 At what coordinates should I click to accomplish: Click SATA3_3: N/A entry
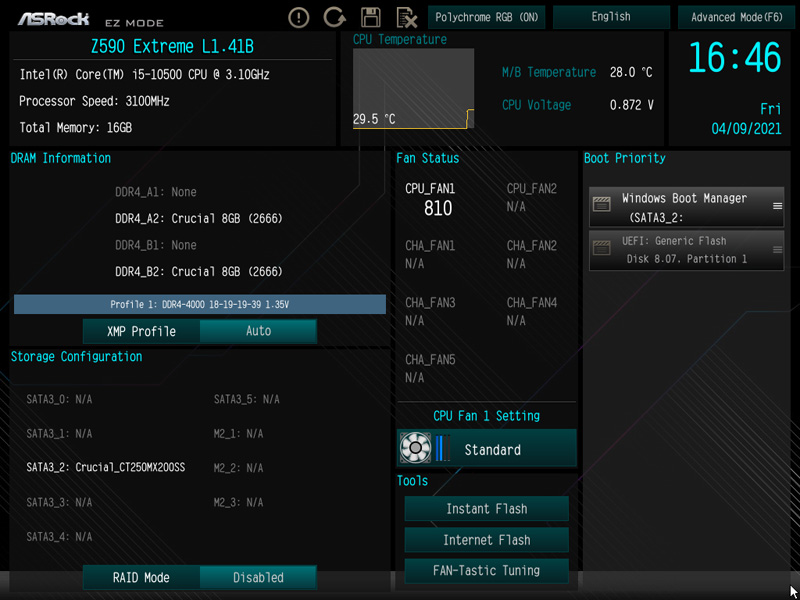tap(59, 503)
